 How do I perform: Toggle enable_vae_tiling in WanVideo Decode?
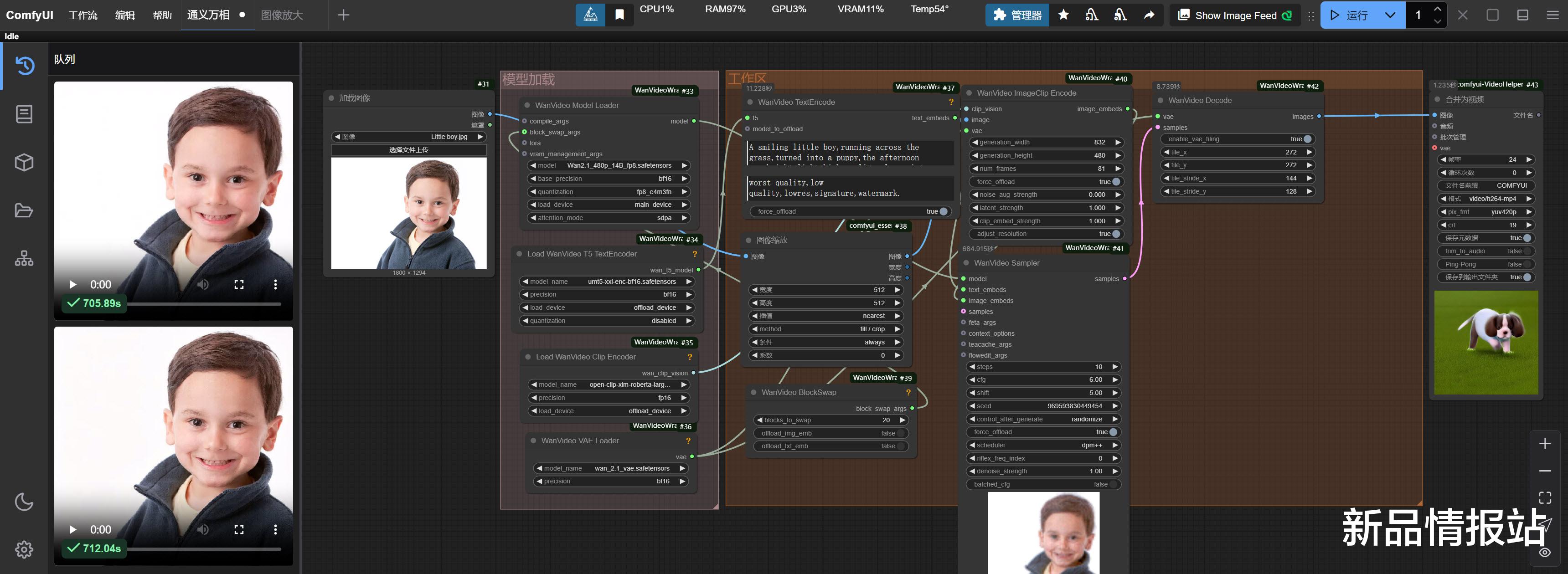1306,139
